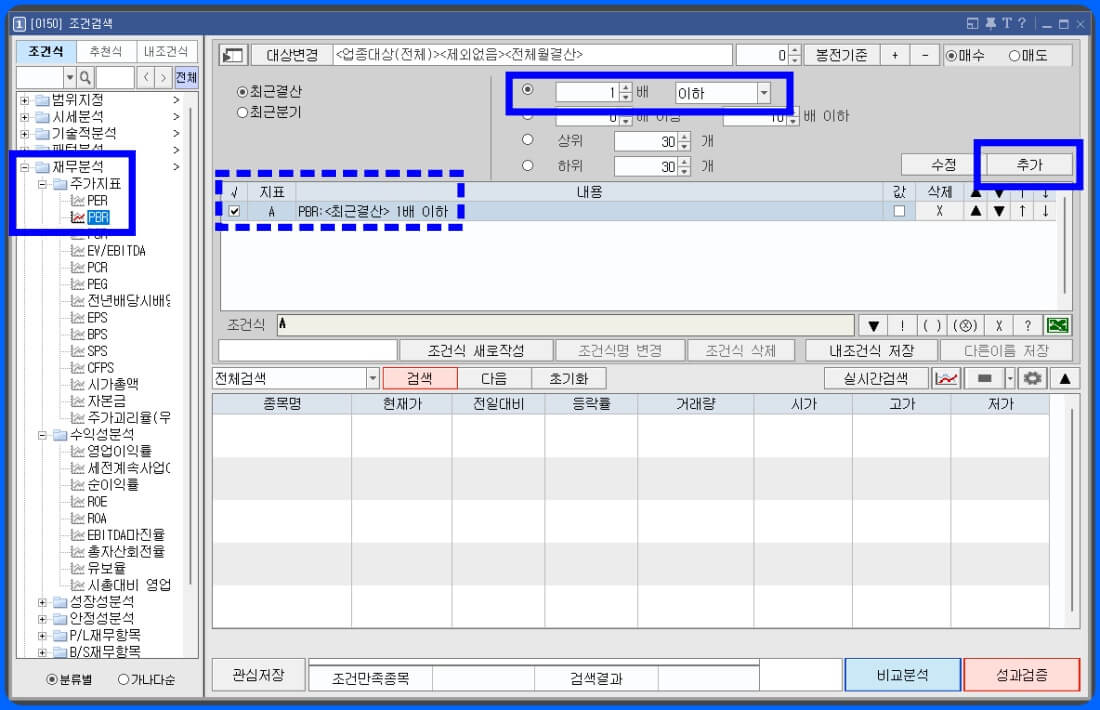Move condition A to top with thin arrow
The width and height of the screenshot is (1100, 710).
[1022, 211]
